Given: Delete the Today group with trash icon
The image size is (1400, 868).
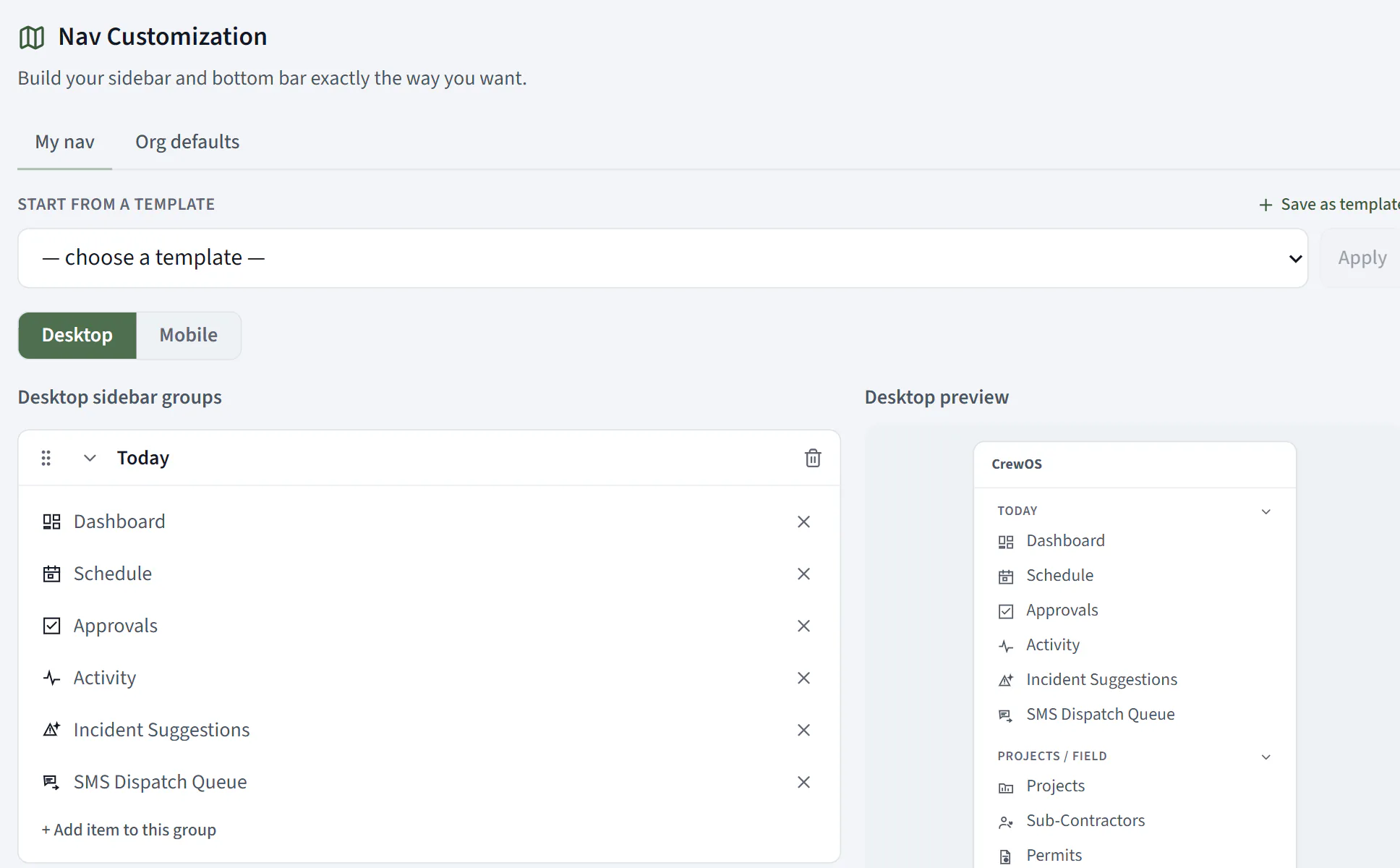Looking at the screenshot, I should click(x=813, y=458).
